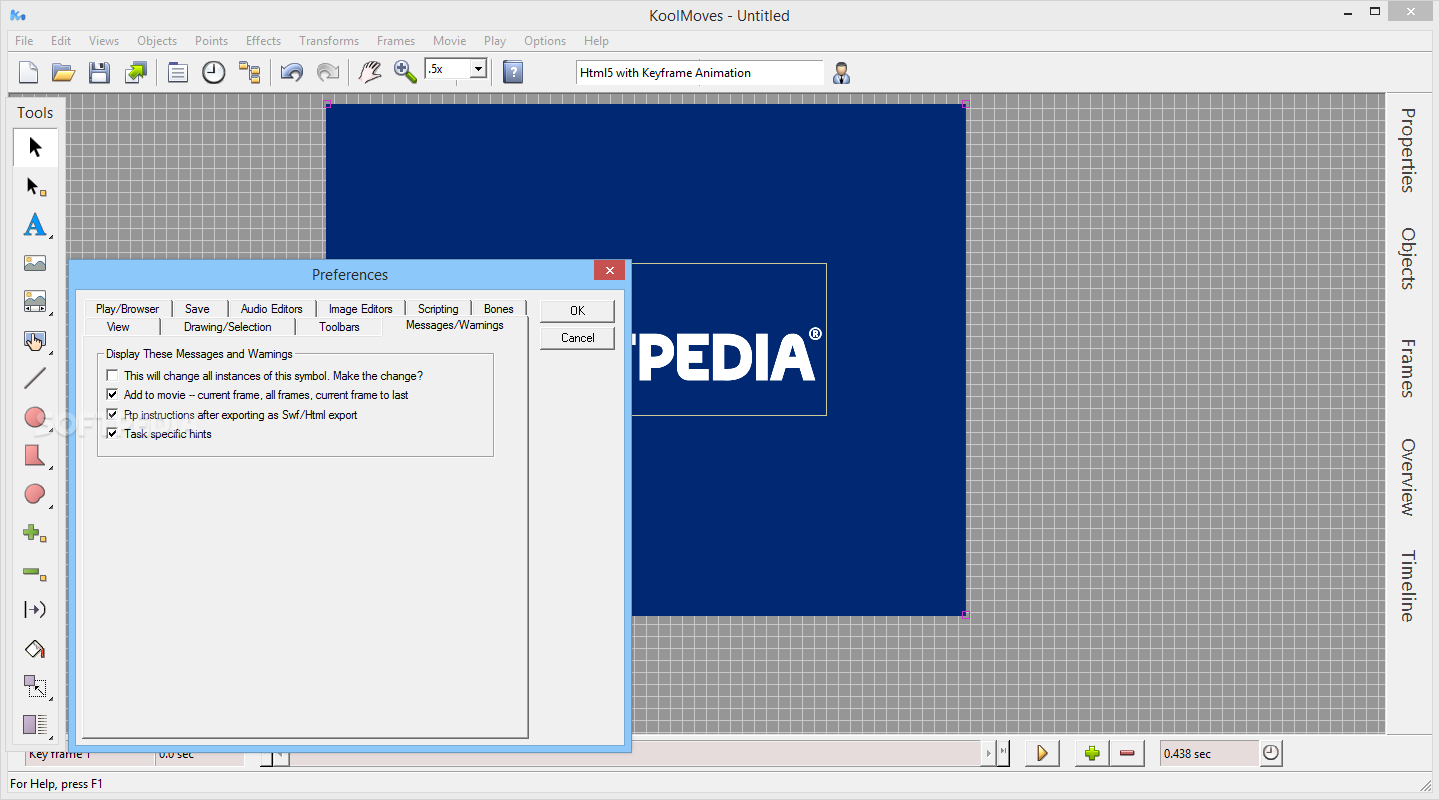1440x800 pixels.
Task: Save the movie with the floppy disk icon
Action: point(99,72)
